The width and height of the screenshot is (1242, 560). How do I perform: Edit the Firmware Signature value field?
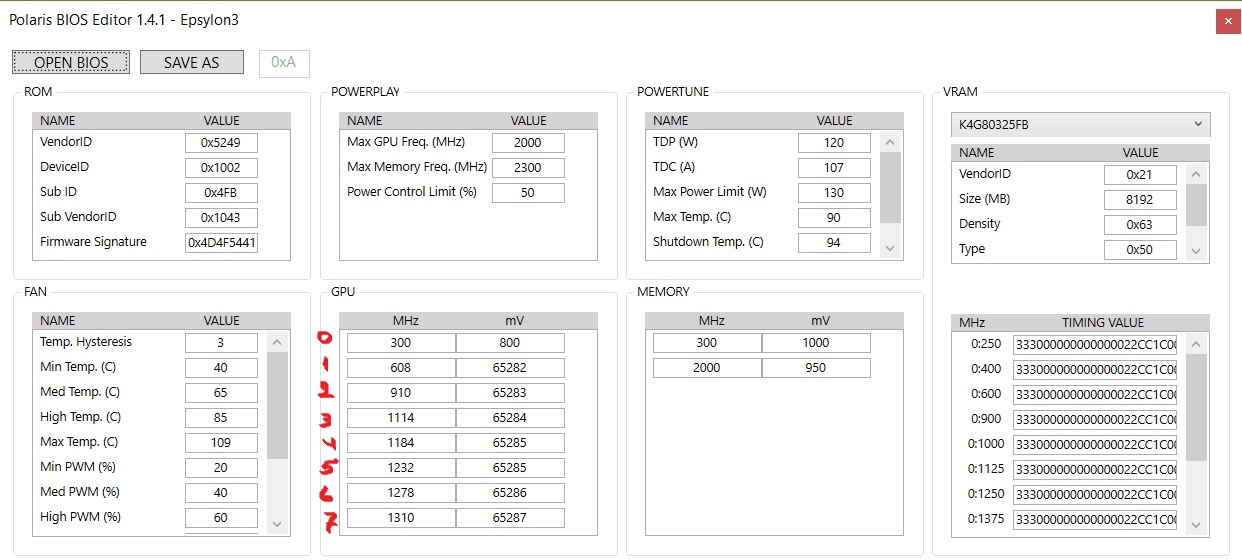(221, 242)
